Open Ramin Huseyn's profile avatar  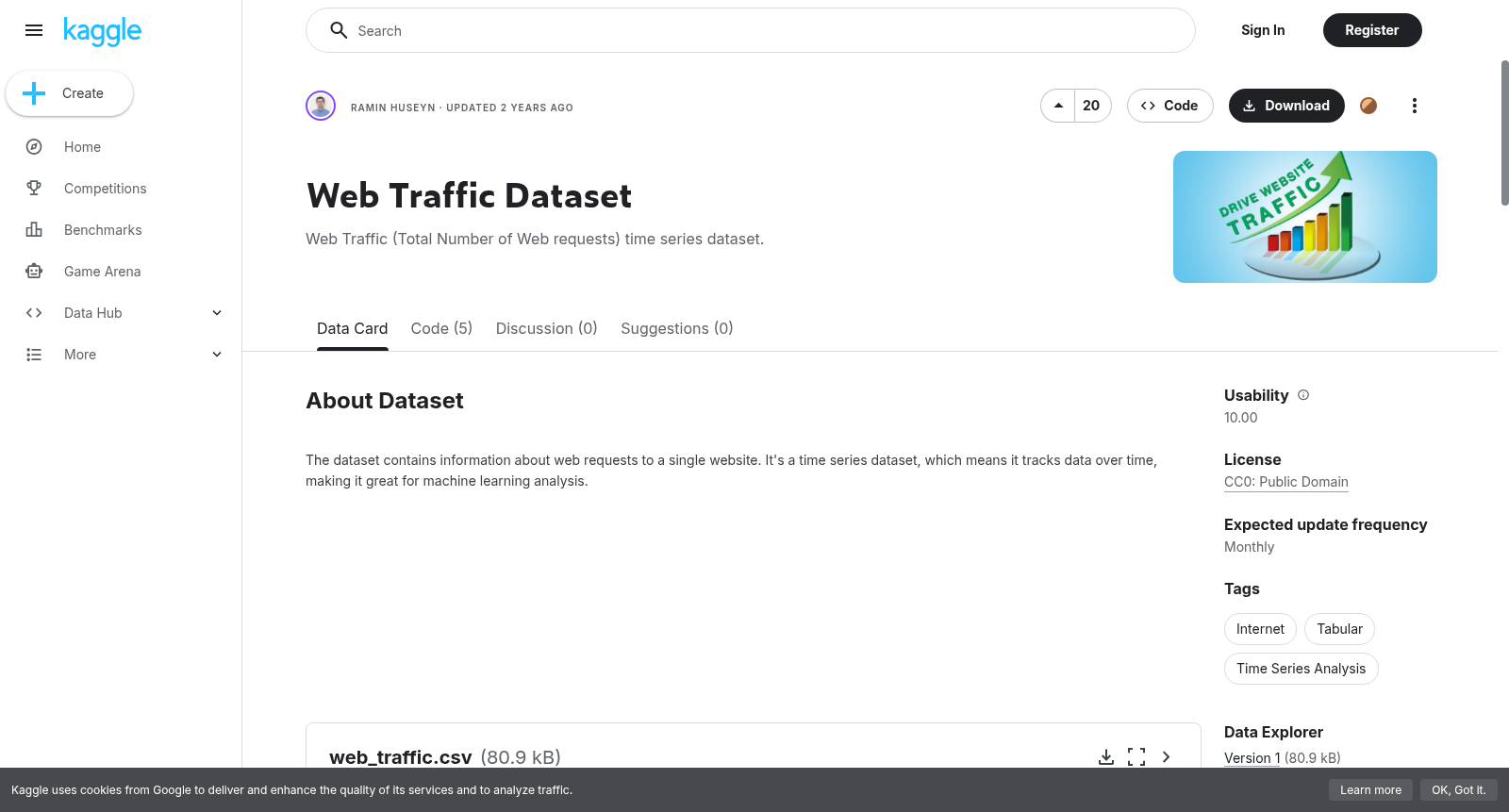click(321, 106)
